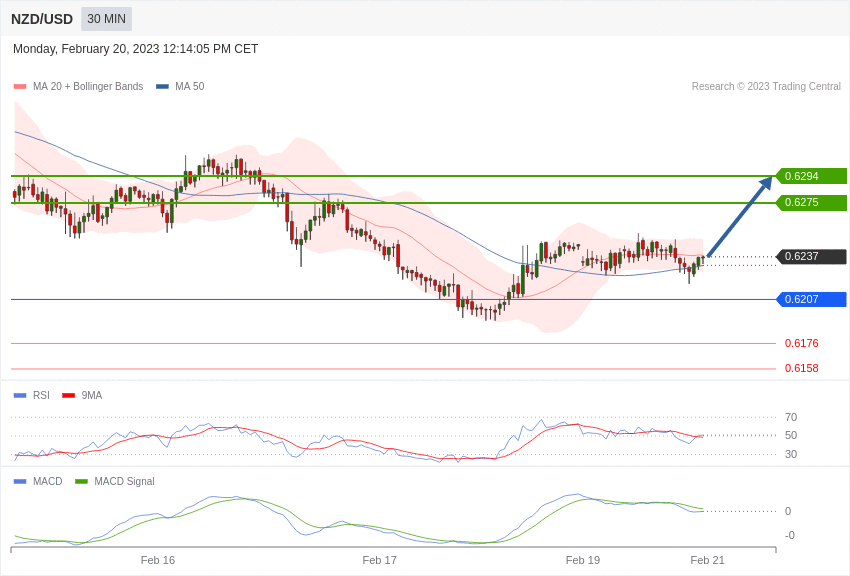Click the MA 20 + Bollinger Bands legend label
The width and height of the screenshot is (850, 576).
point(88,87)
